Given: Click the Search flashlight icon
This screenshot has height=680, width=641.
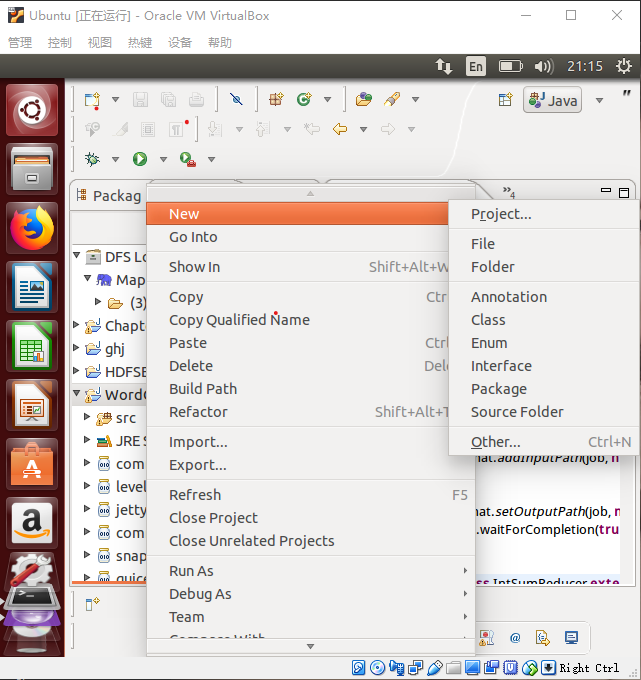Looking at the screenshot, I should [x=392, y=99].
